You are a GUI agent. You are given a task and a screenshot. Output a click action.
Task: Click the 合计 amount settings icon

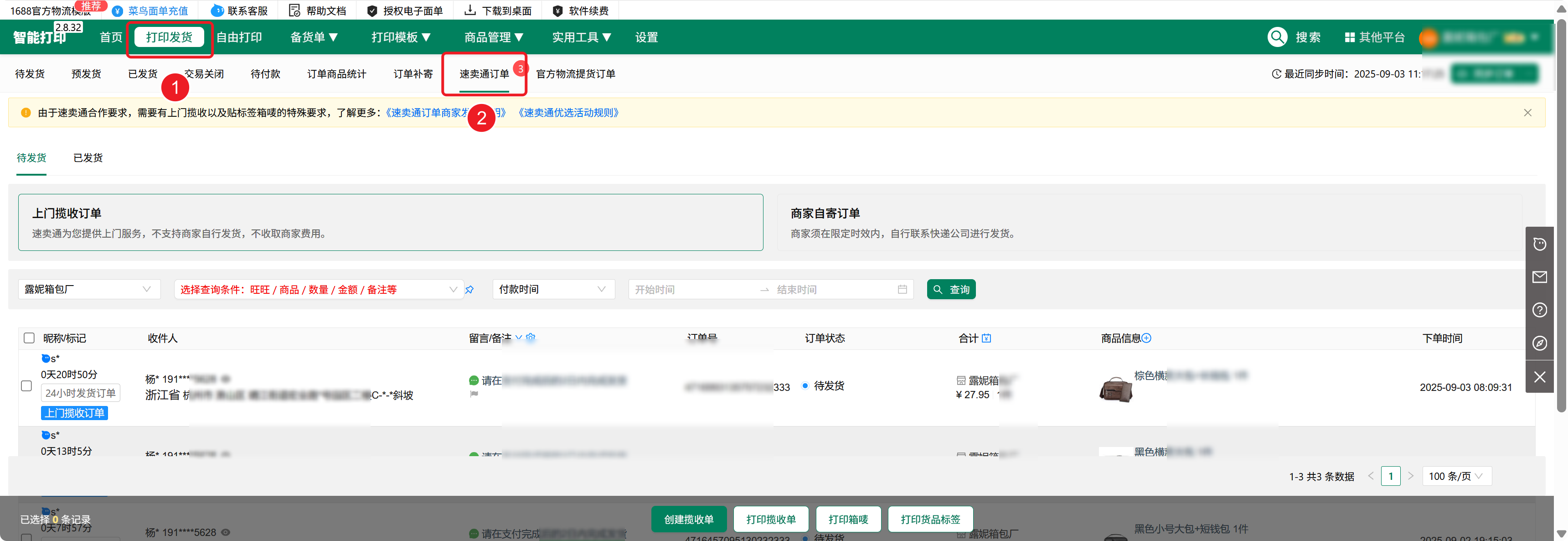point(987,338)
